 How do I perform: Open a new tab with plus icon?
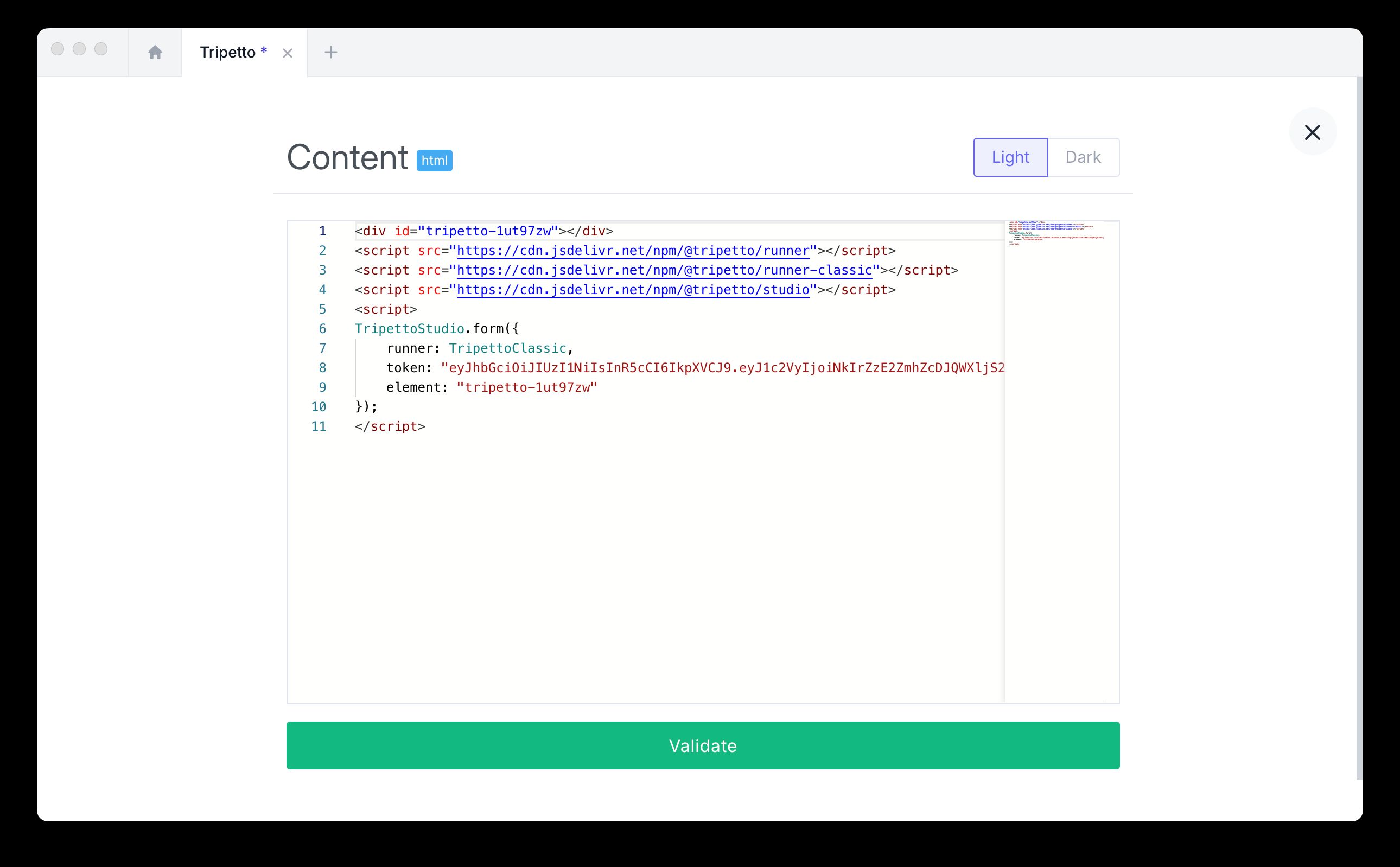tap(330, 53)
